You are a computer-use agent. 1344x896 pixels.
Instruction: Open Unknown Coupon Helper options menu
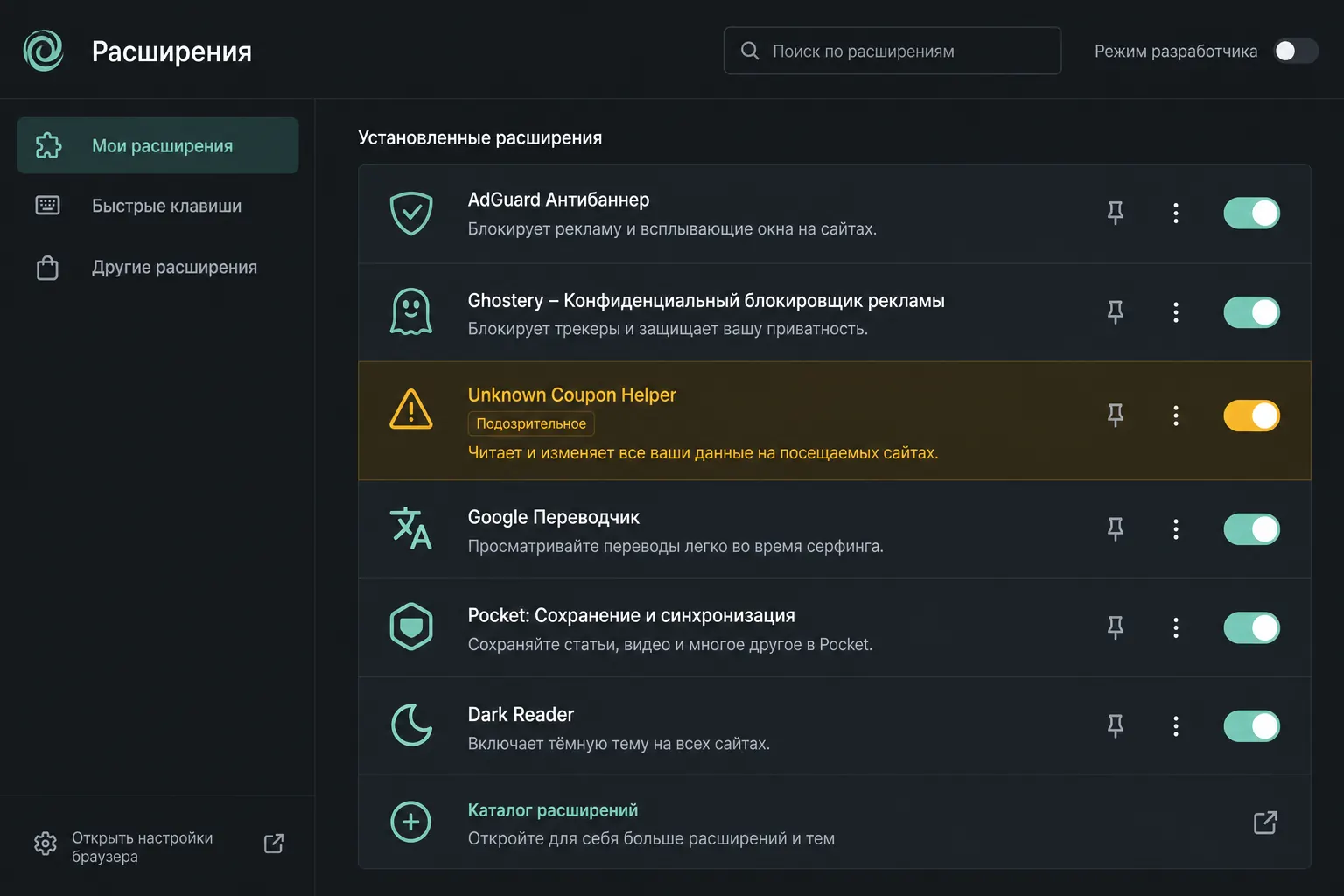point(1176,416)
